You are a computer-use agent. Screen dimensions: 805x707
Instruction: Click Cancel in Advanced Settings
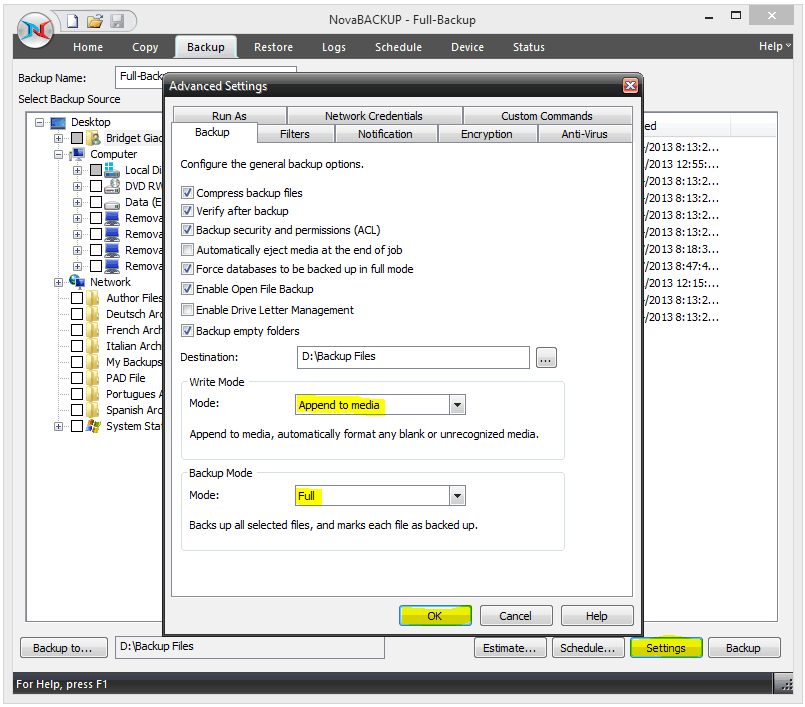tap(516, 616)
